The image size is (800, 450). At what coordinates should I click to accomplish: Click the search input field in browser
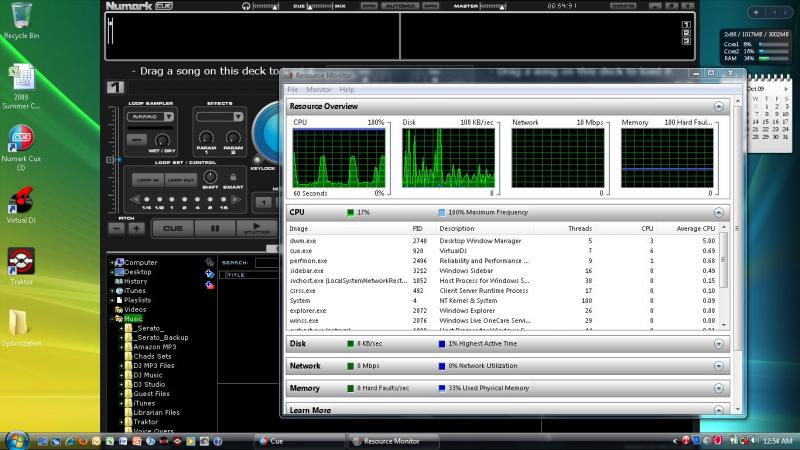(x=267, y=262)
